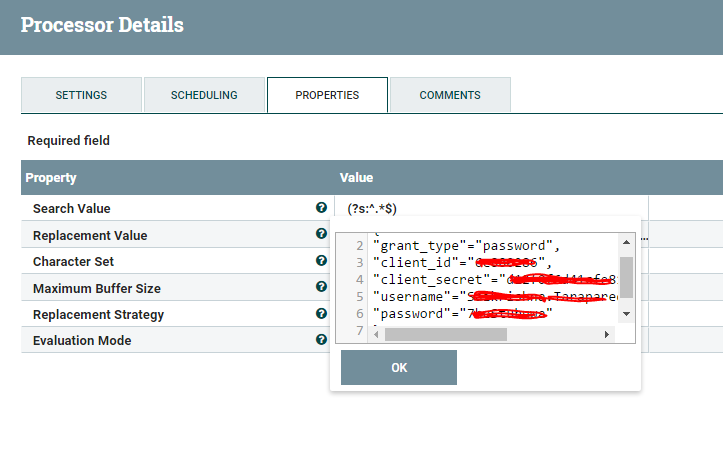Click help icon beside Character Set

coord(321,261)
